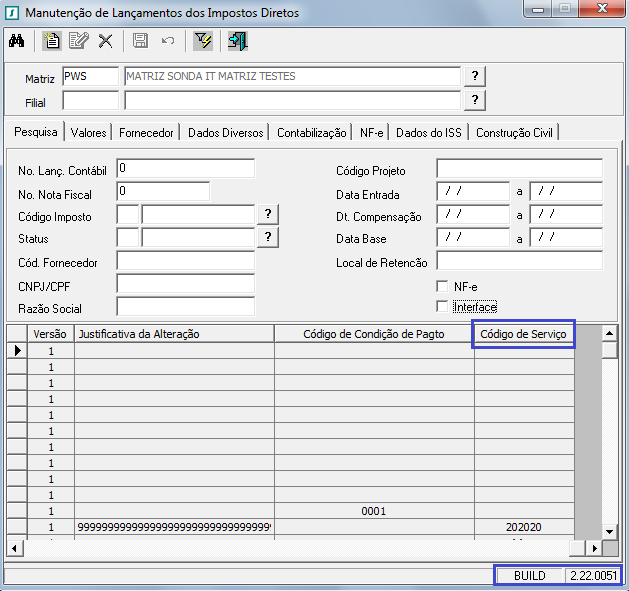Click the edit record pencil icon
The height and width of the screenshot is (591, 629).
79,41
